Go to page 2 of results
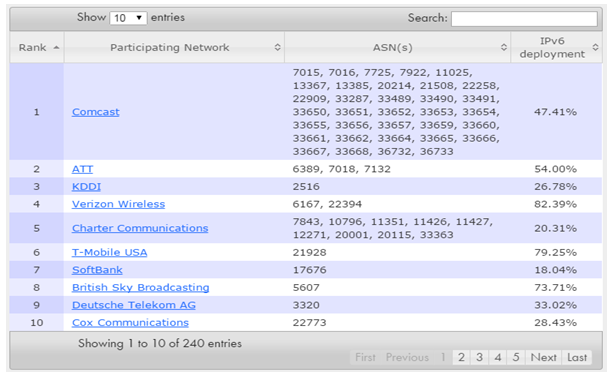 coord(461,357)
